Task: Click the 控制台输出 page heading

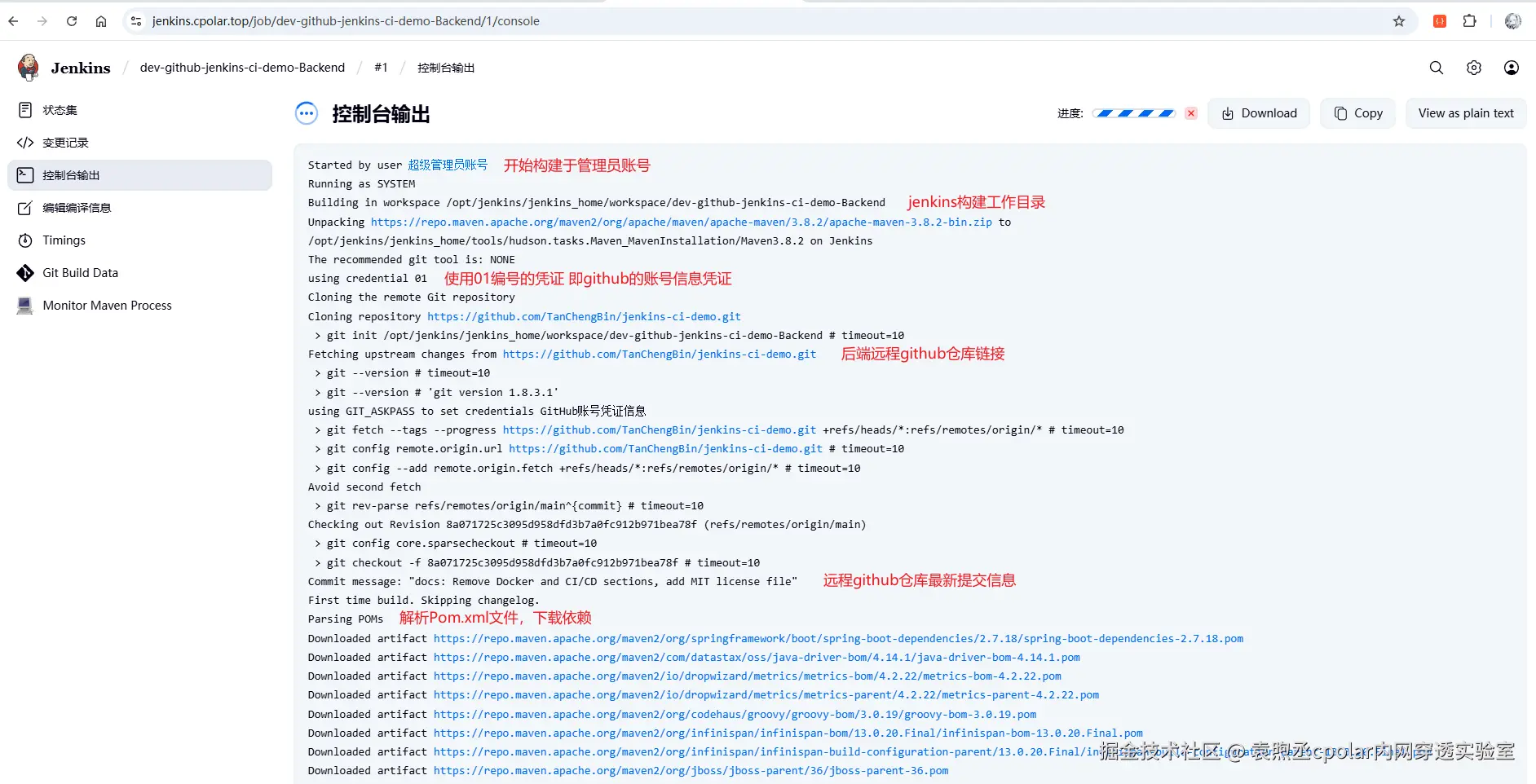Action: coord(381,114)
